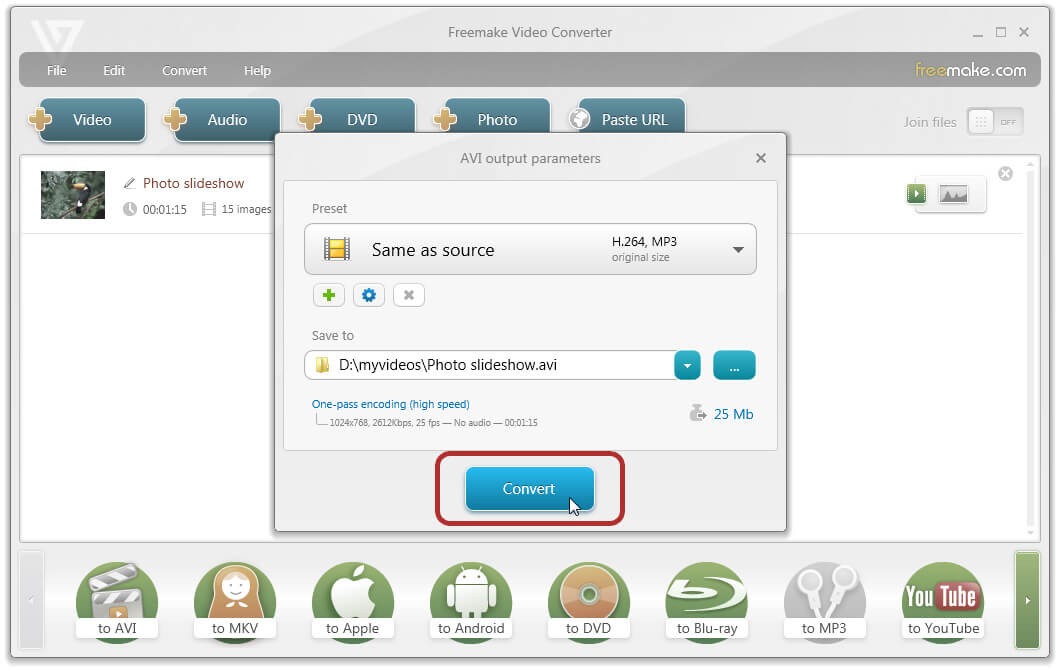Open the Convert menu
Viewport: 1060px width, 670px height.
(184, 71)
